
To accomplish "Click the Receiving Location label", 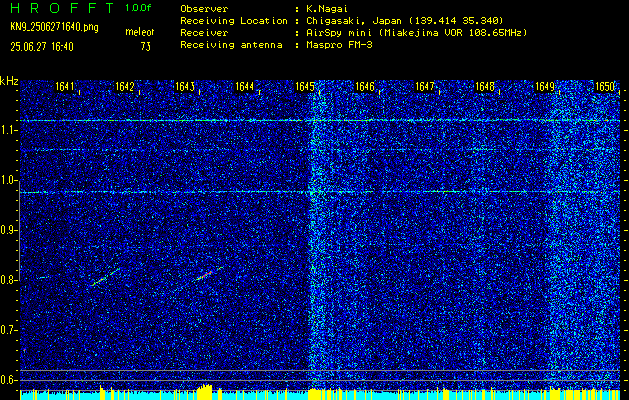I will [x=234, y=20].
